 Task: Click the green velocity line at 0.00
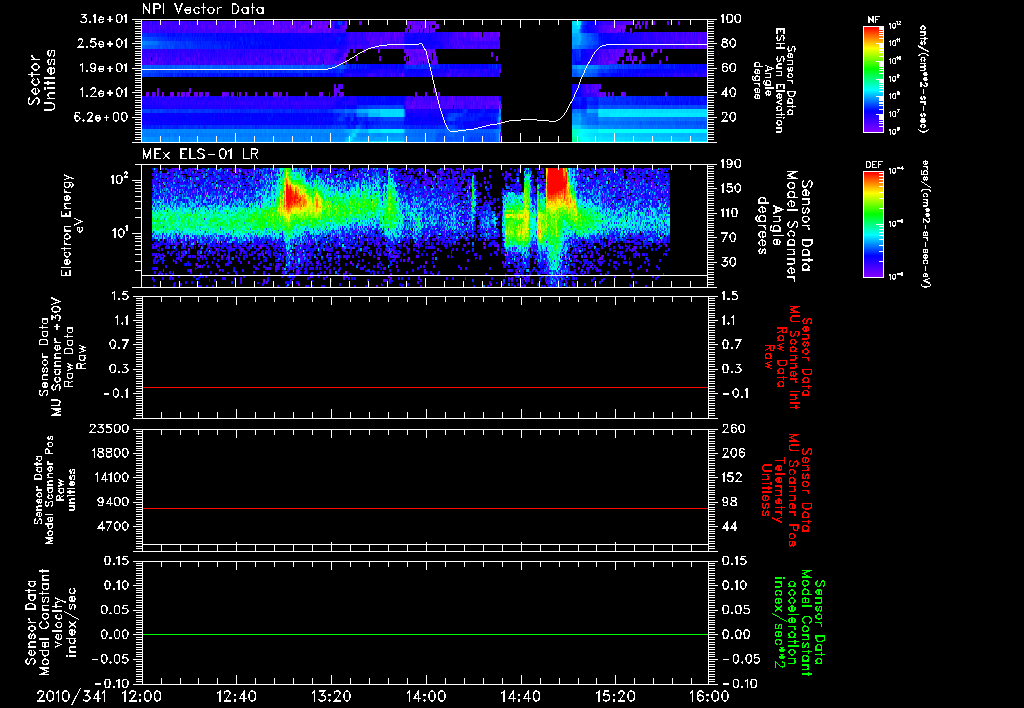pyautogui.click(x=425, y=634)
